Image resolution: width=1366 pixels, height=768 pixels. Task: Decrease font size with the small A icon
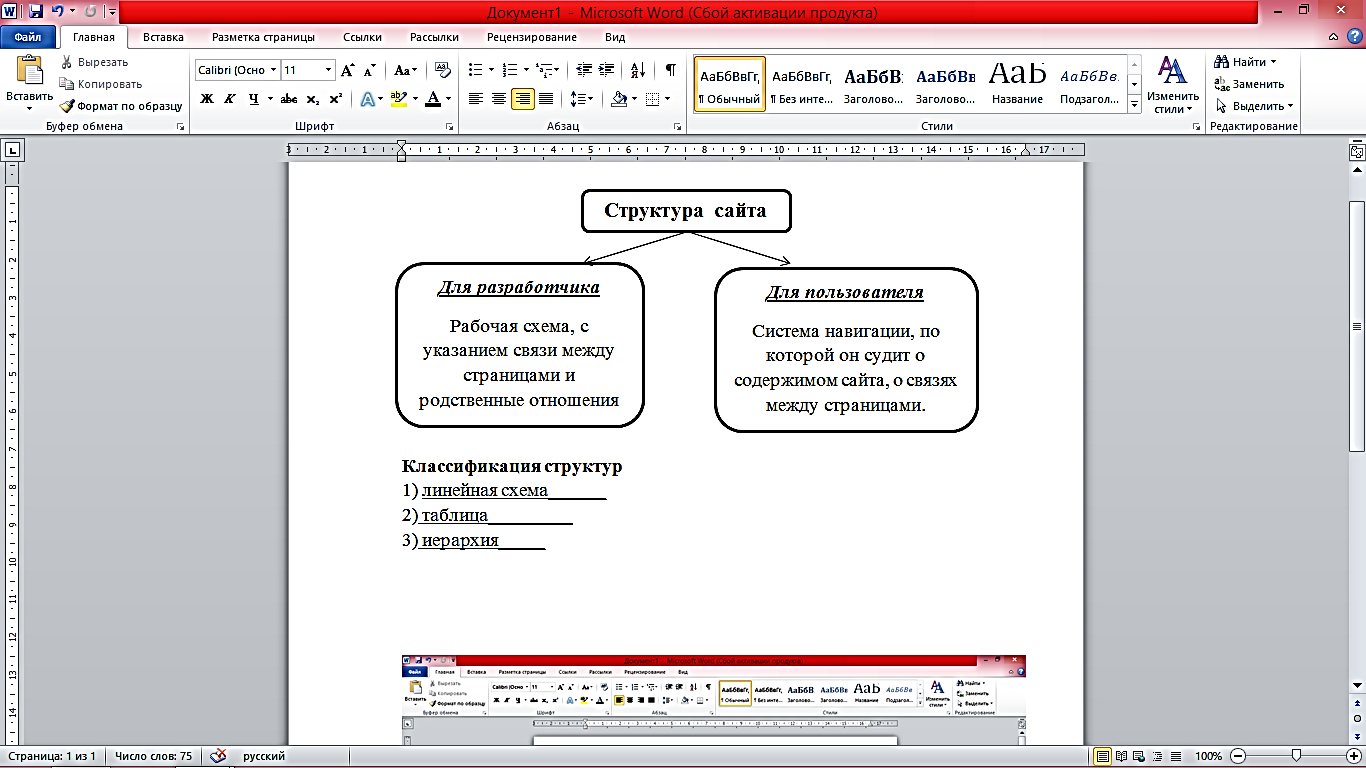coord(370,70)
